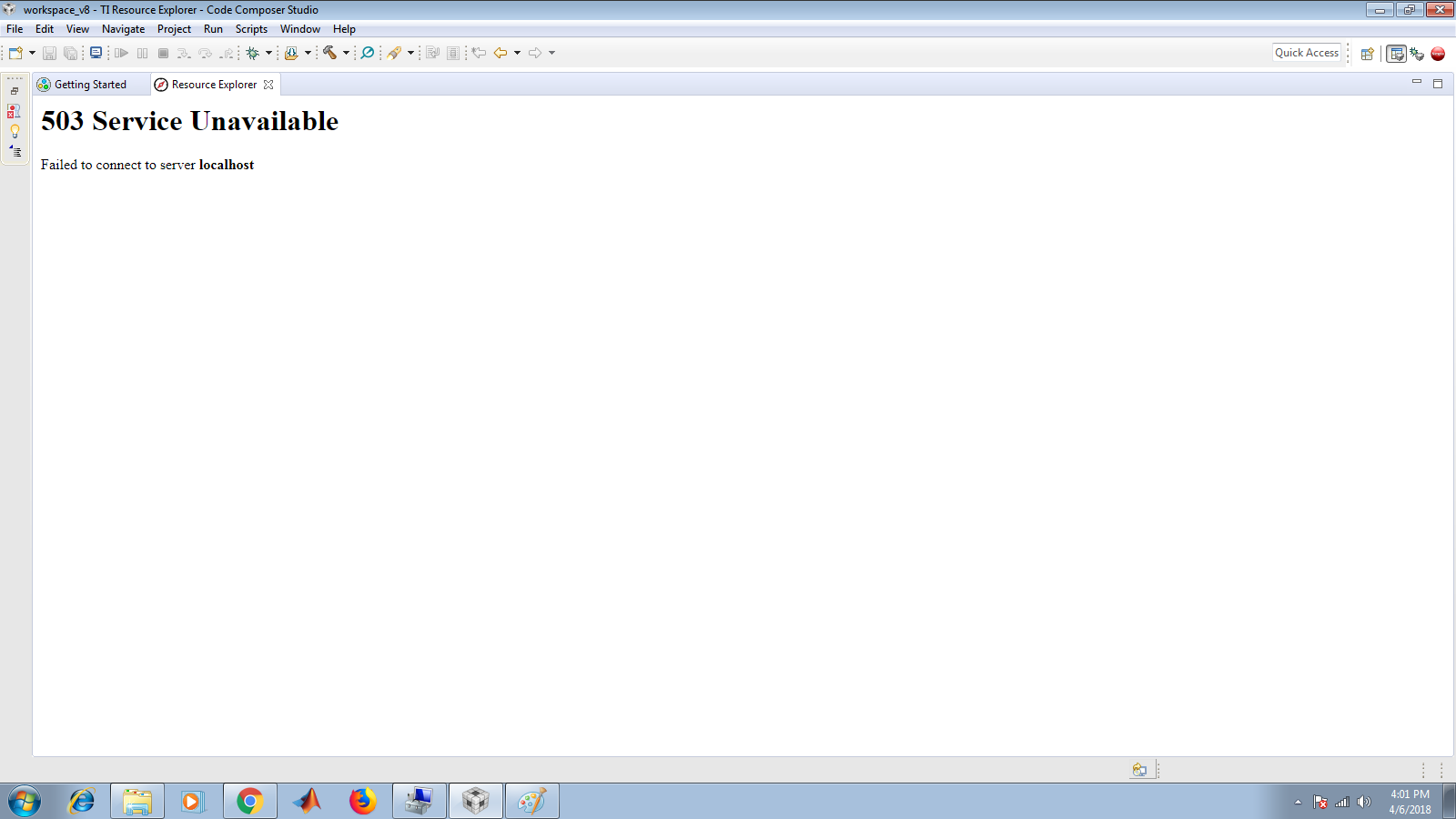
Task: Switch to the Getting Started tab
Action: tap(90, 85)
